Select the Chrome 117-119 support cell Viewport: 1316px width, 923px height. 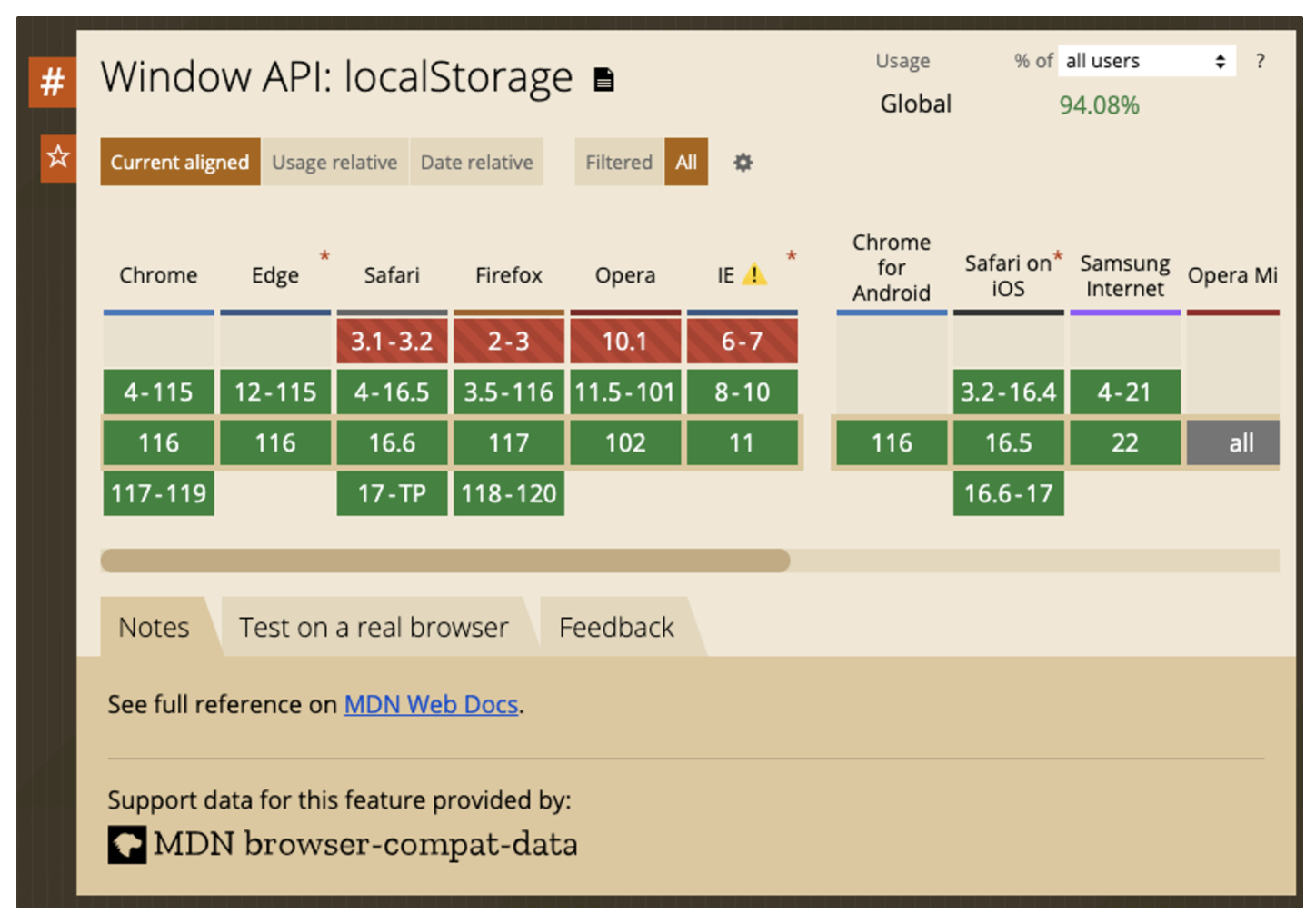(x=159, y=493)
